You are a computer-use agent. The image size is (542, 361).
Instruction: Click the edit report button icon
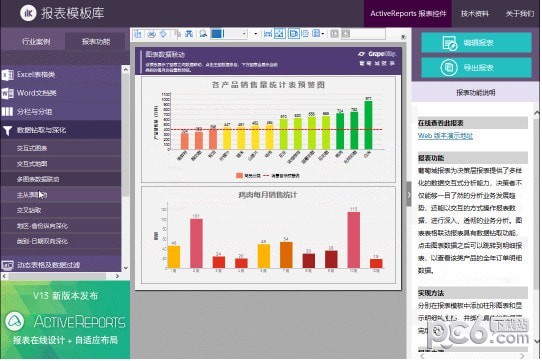450,43
